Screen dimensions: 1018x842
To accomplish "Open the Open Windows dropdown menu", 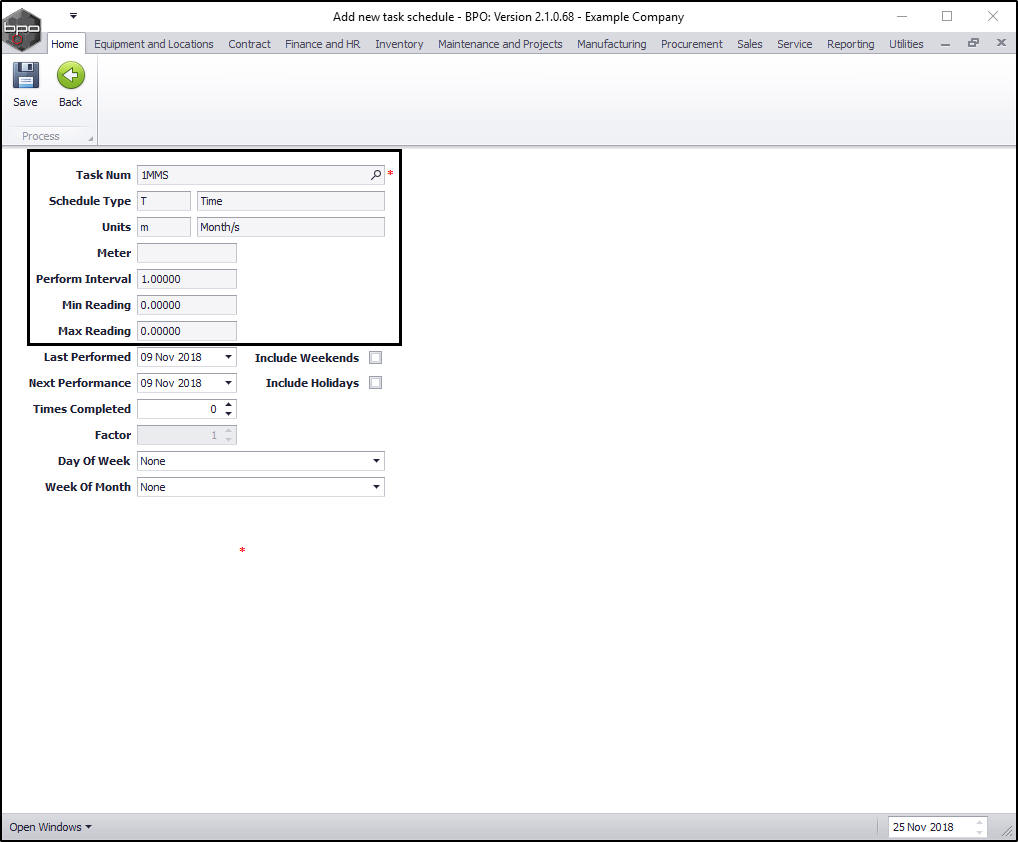I will pos(50,827).
